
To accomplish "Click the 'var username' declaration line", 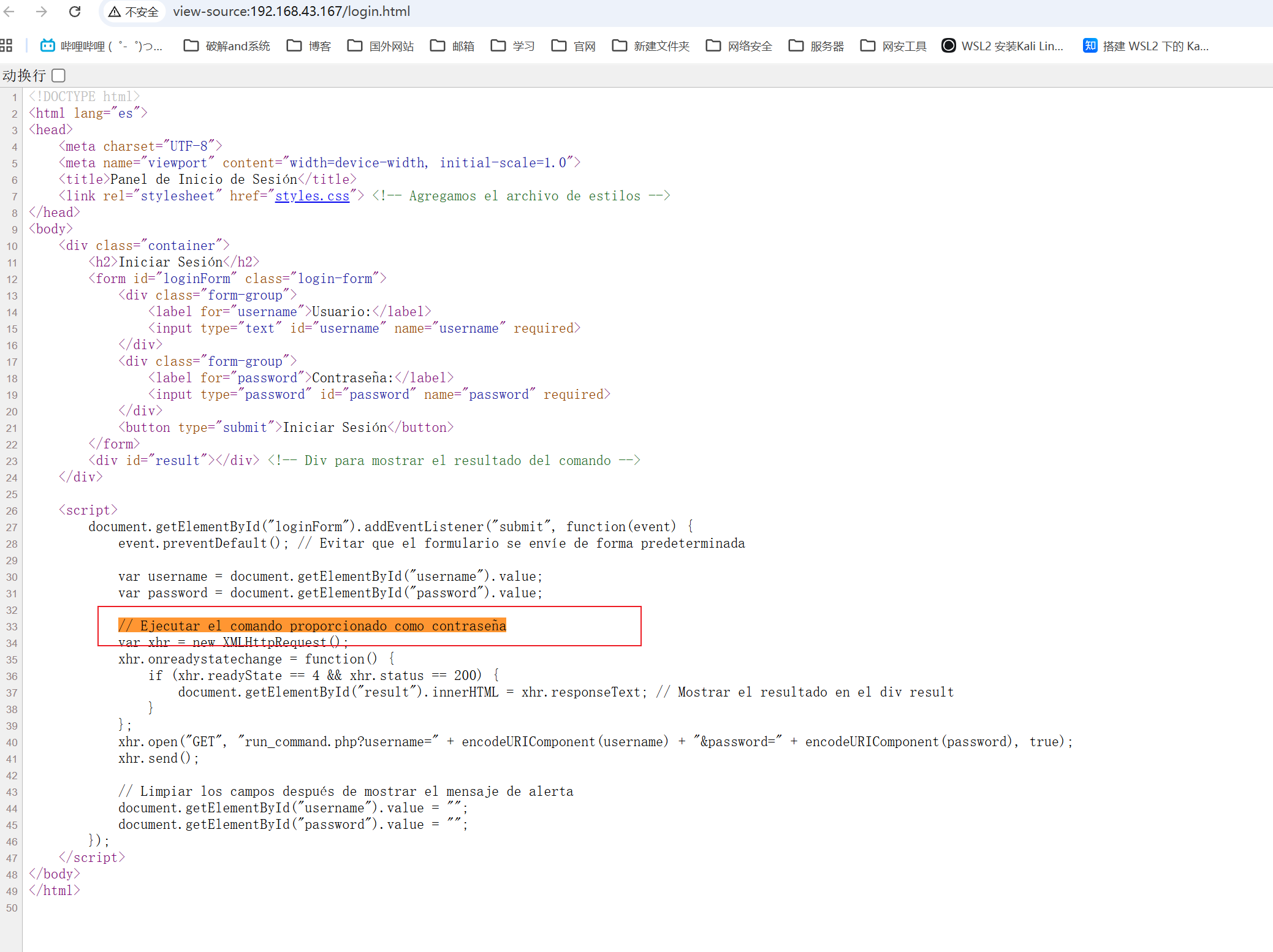I will [330, 576].
